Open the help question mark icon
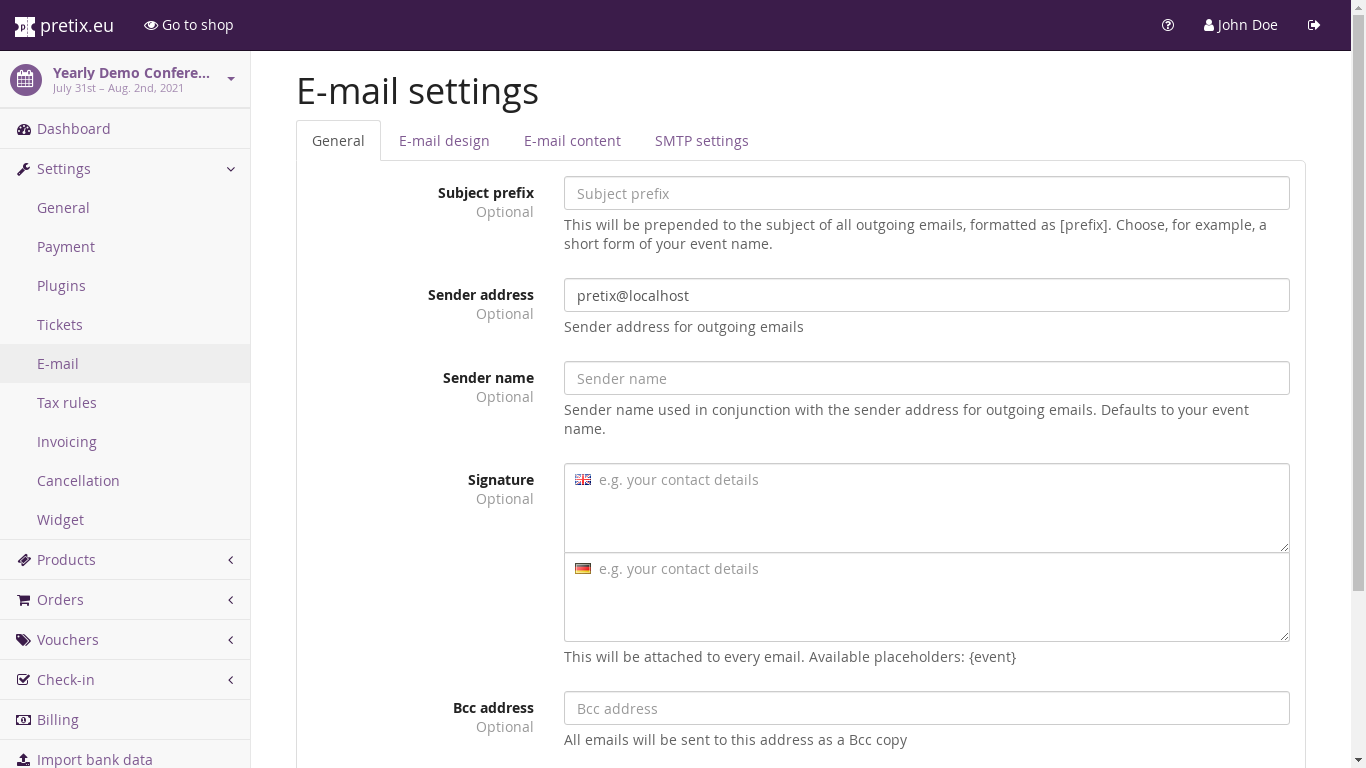 [1168, 25]
